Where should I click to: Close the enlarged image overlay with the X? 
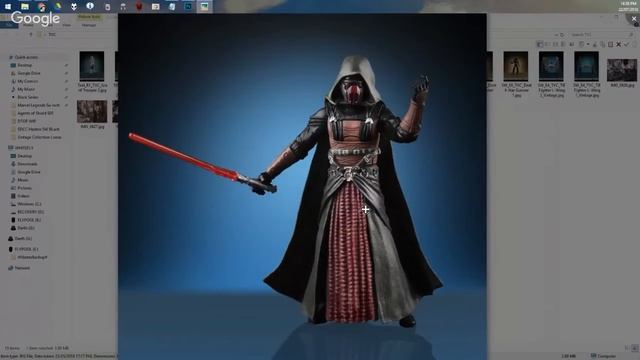pyautogui.click(x=633, y=19)
